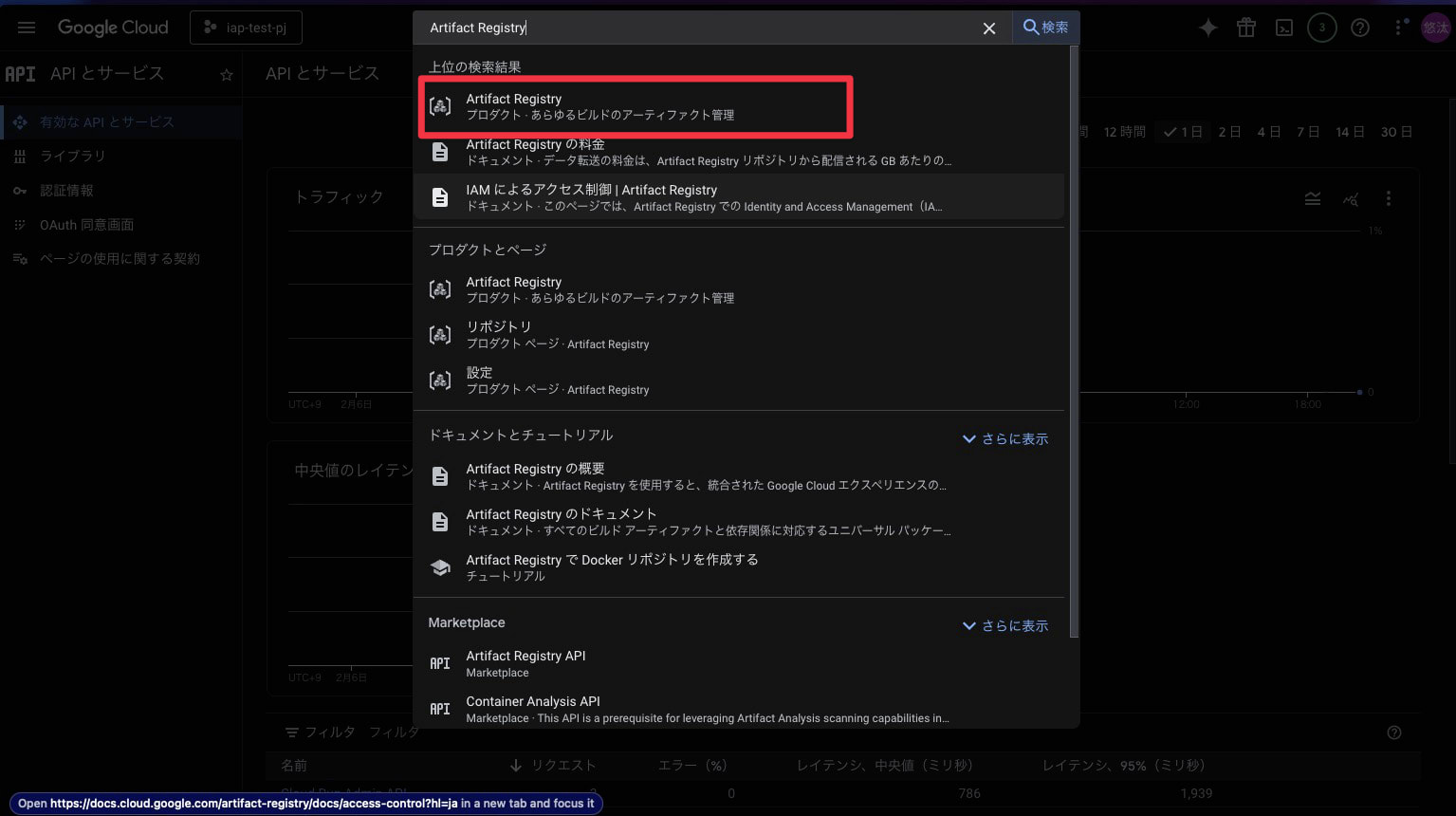
Task: Click the Google Cloud logo
Action: 113,28
